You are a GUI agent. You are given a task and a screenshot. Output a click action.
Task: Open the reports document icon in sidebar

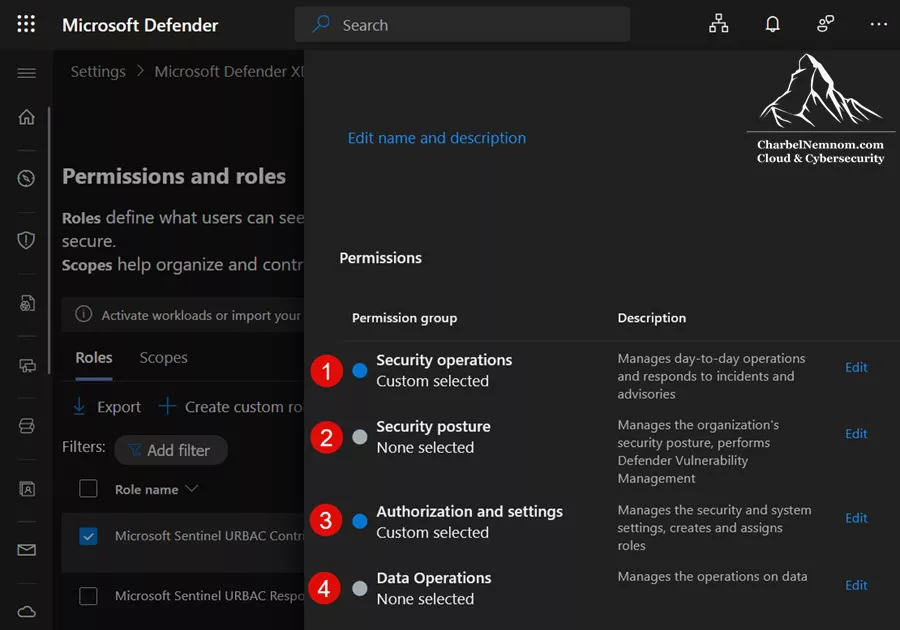click(x=27, y=302)
